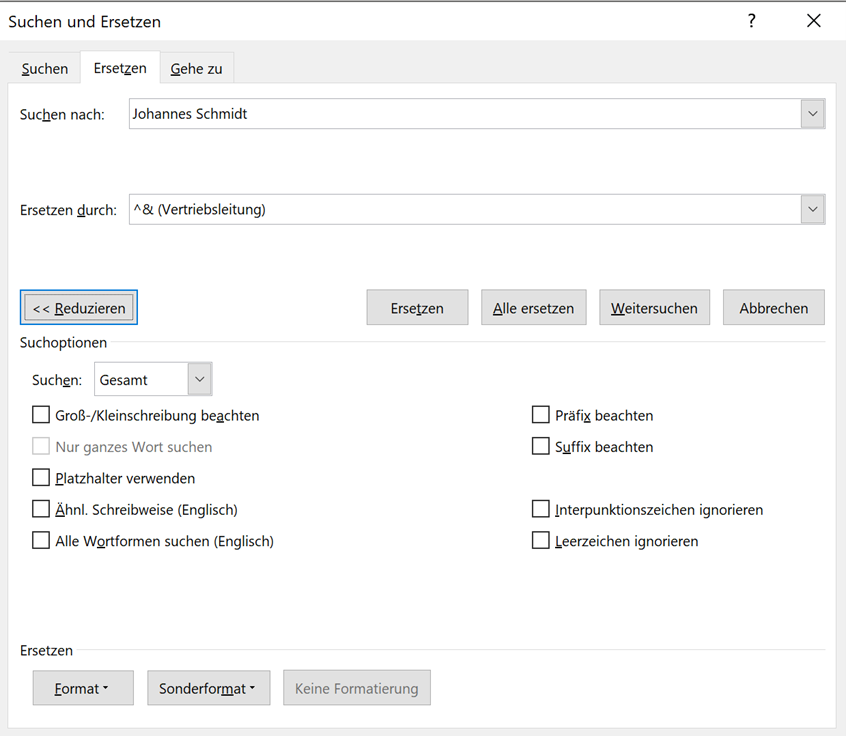
Task: Close the Suchen und Ersetzen dialog
Action: pos(814,21)
